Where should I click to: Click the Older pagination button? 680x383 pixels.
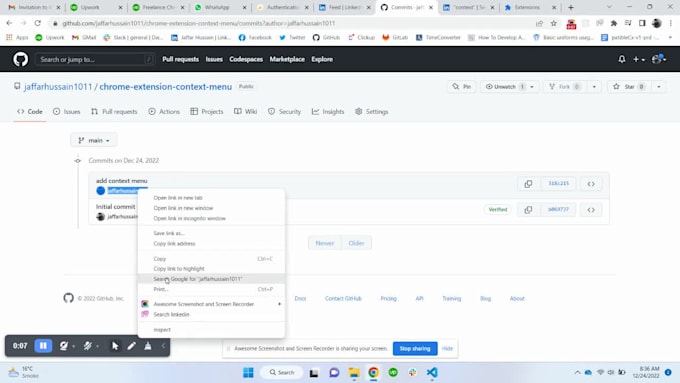point(356,243)
